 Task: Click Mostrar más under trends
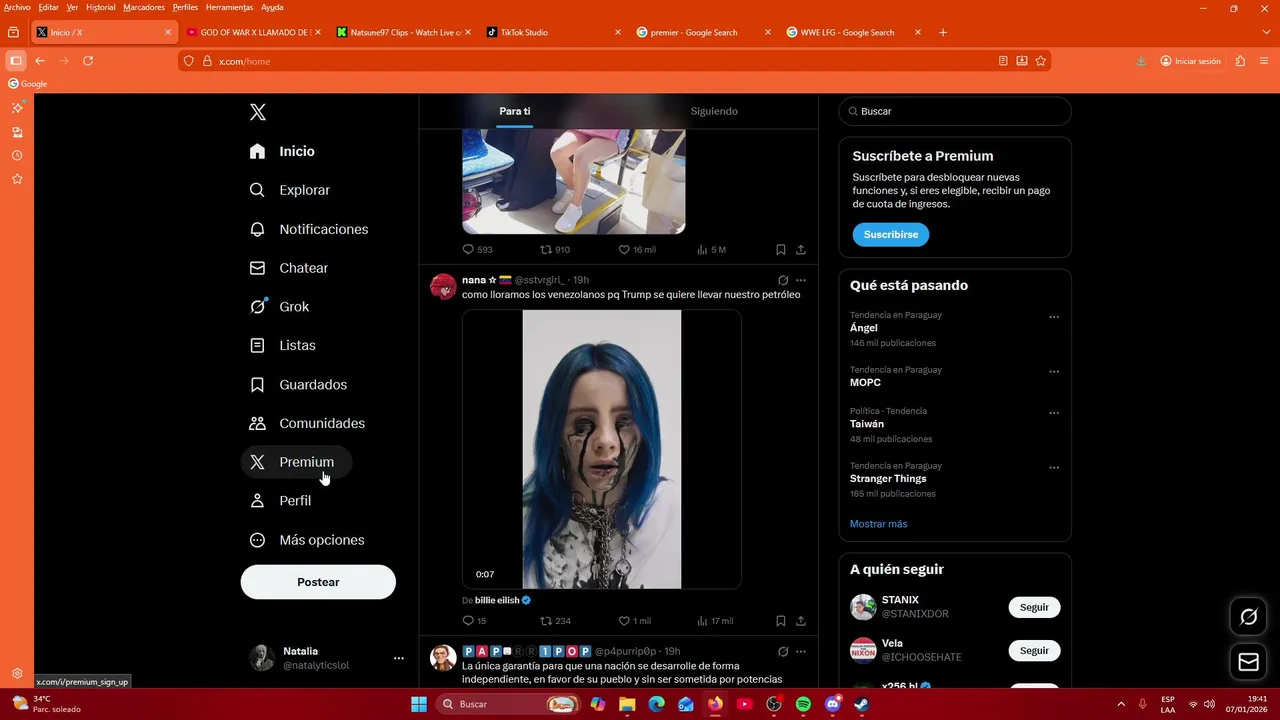point(878,524)
